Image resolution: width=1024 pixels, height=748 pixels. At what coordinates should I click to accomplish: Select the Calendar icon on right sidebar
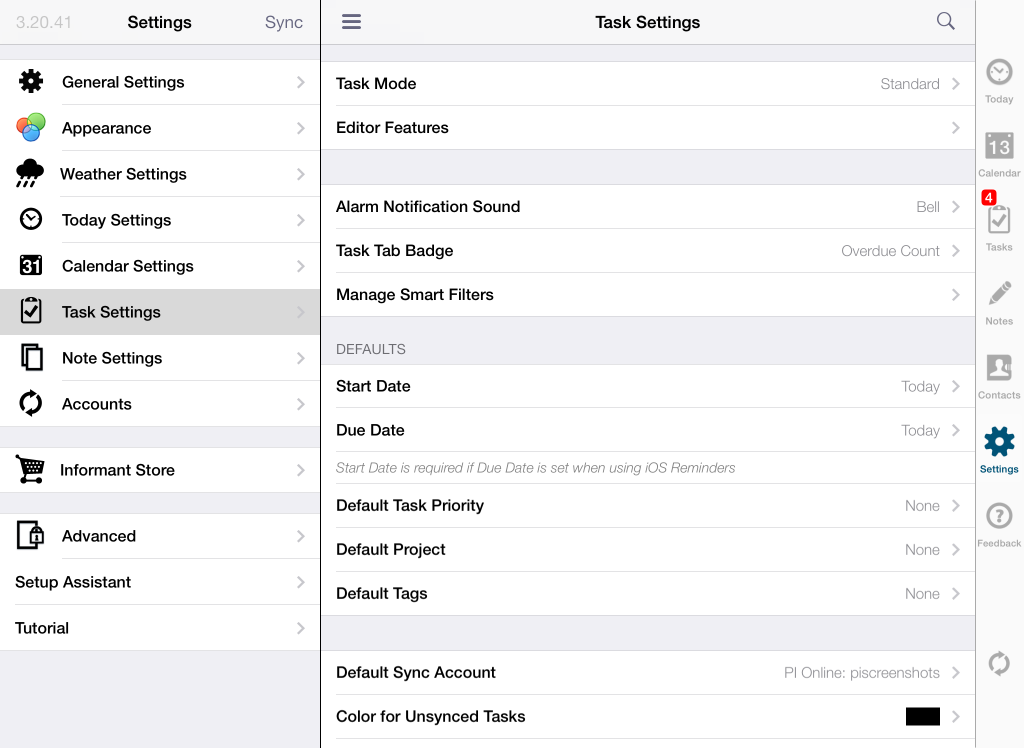(998, 152)
